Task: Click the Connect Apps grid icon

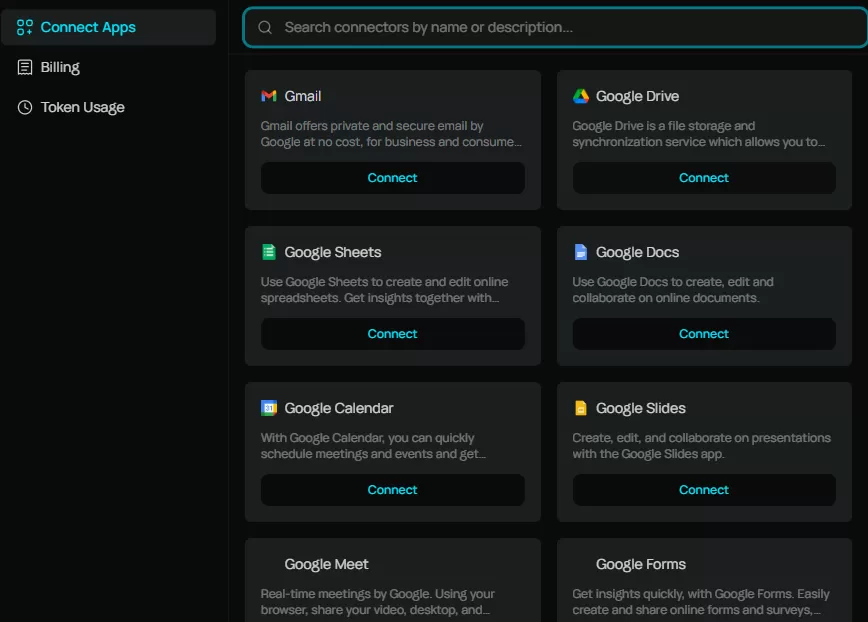Action: [25, 28]
